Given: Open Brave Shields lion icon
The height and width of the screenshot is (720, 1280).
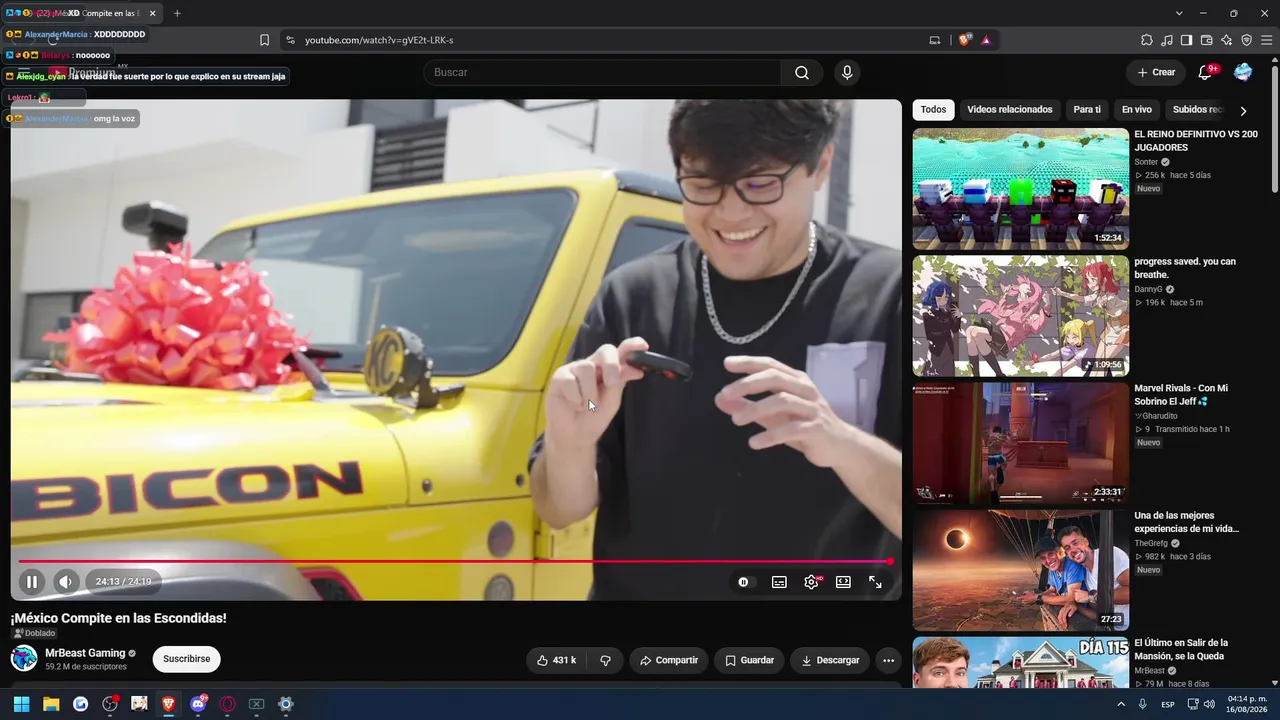Looking at the screenshot, I should (x=964, y=40).
